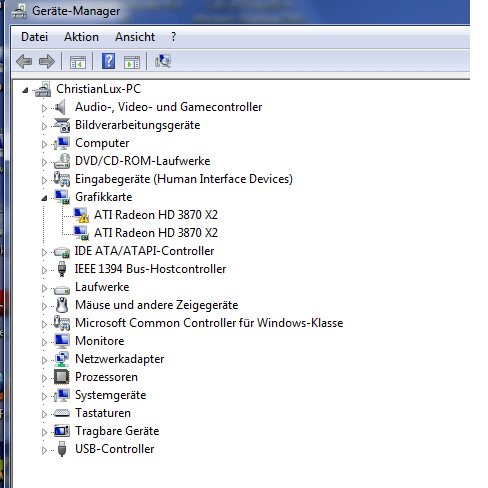The width and height of the screenshot is (488, 488).
Task: Expand the Tragbare Geräte arrow
Action: click(44, 432)
